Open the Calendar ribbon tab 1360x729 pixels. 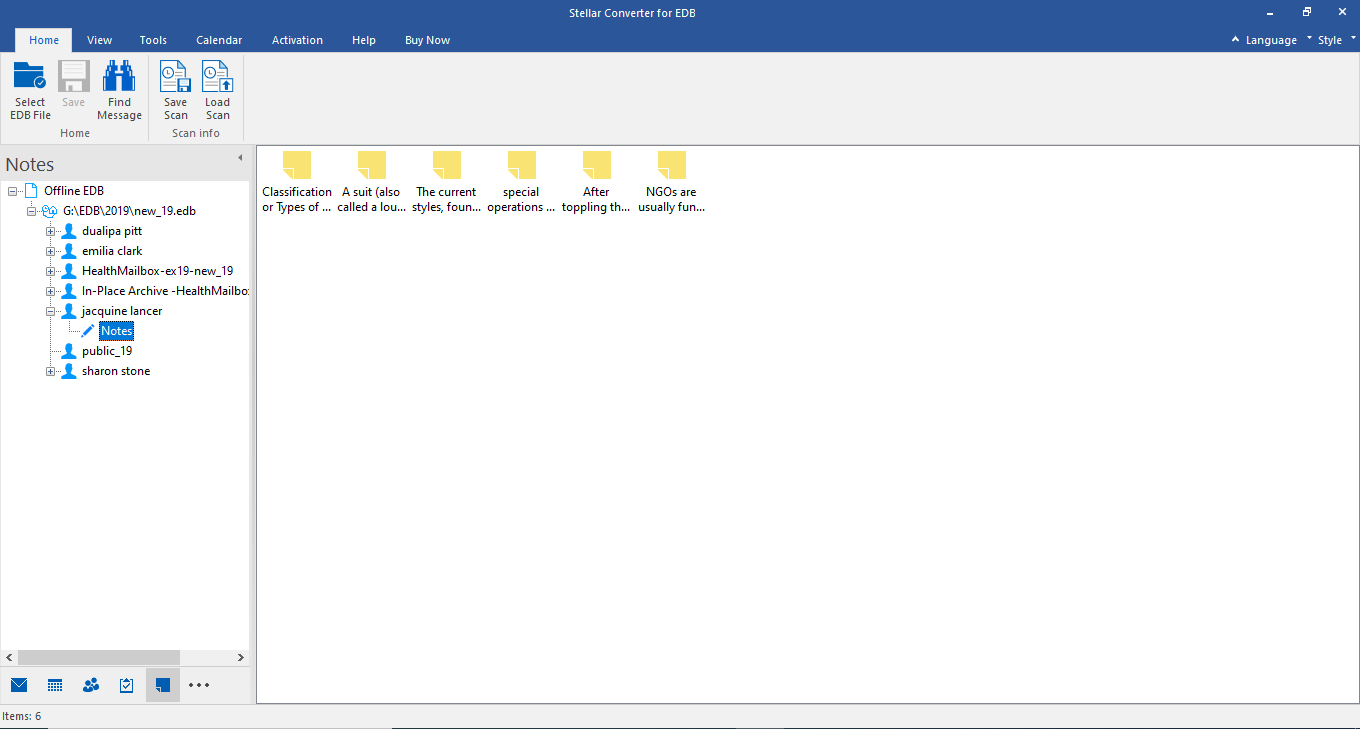219,40
